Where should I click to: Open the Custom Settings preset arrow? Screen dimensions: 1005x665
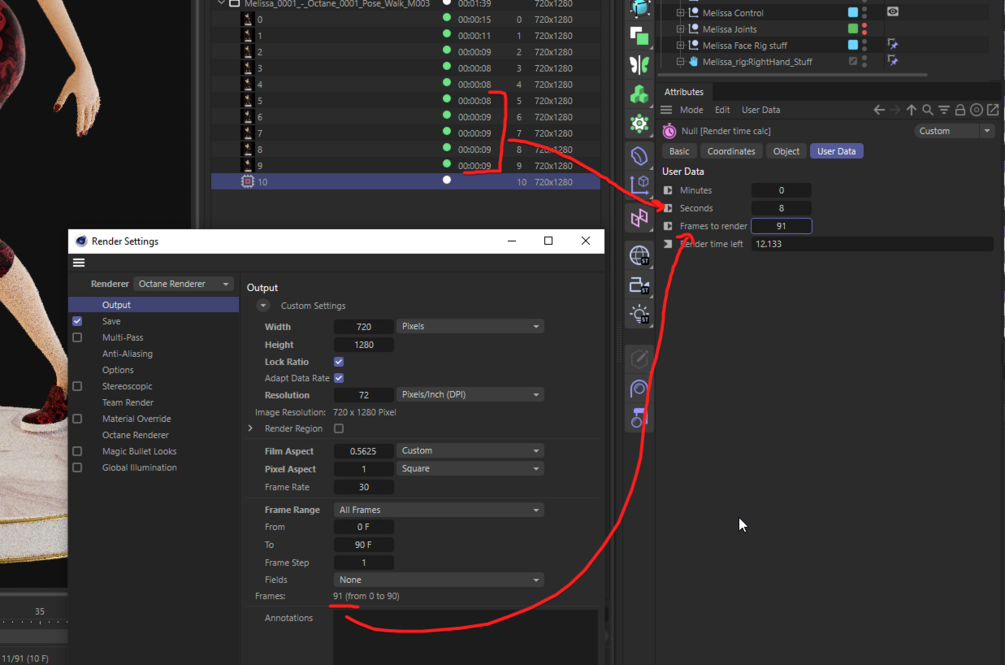tap(263, 306)
